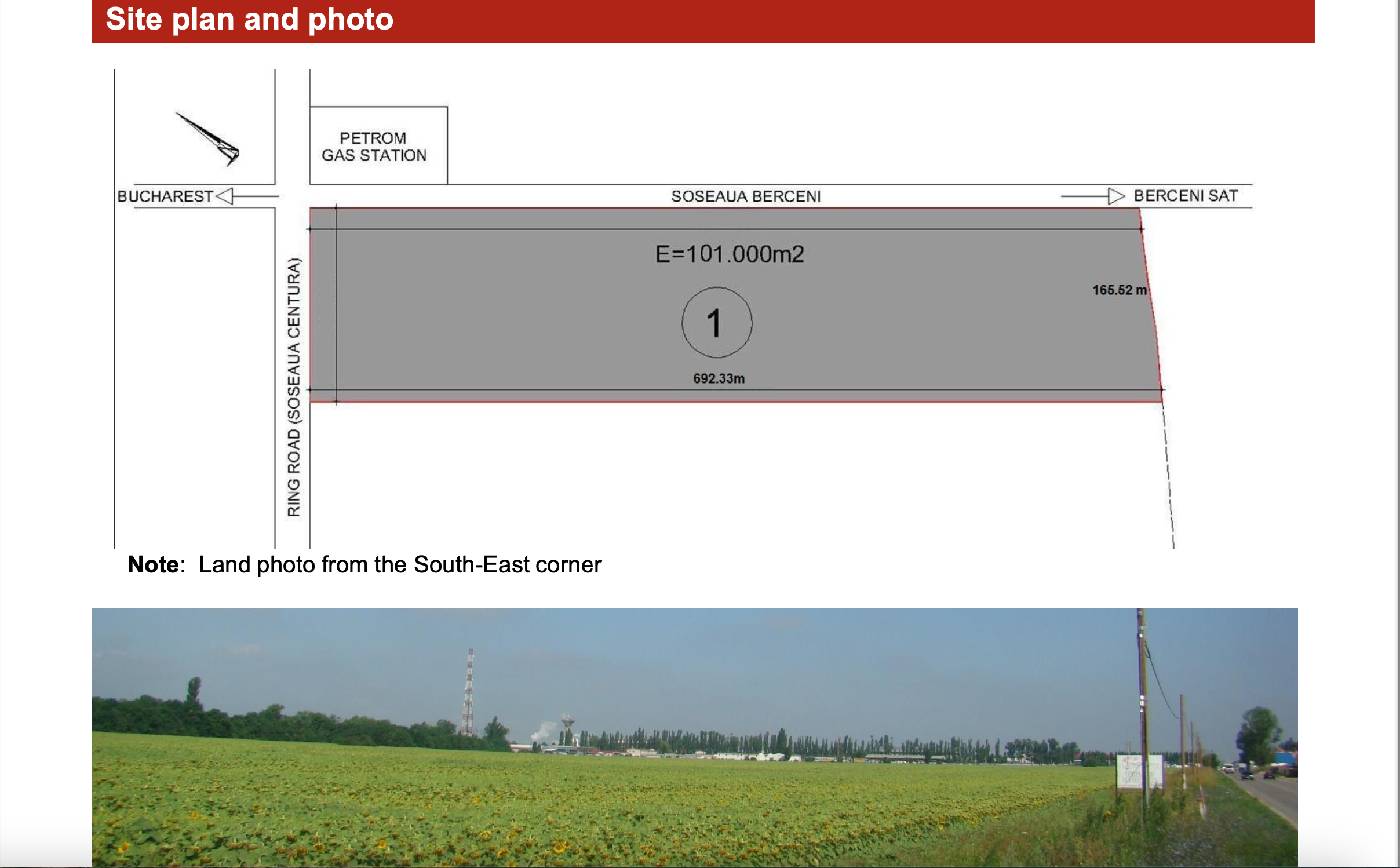
Task: Click the vertical Ring Road label
Action: pos(294,387)
